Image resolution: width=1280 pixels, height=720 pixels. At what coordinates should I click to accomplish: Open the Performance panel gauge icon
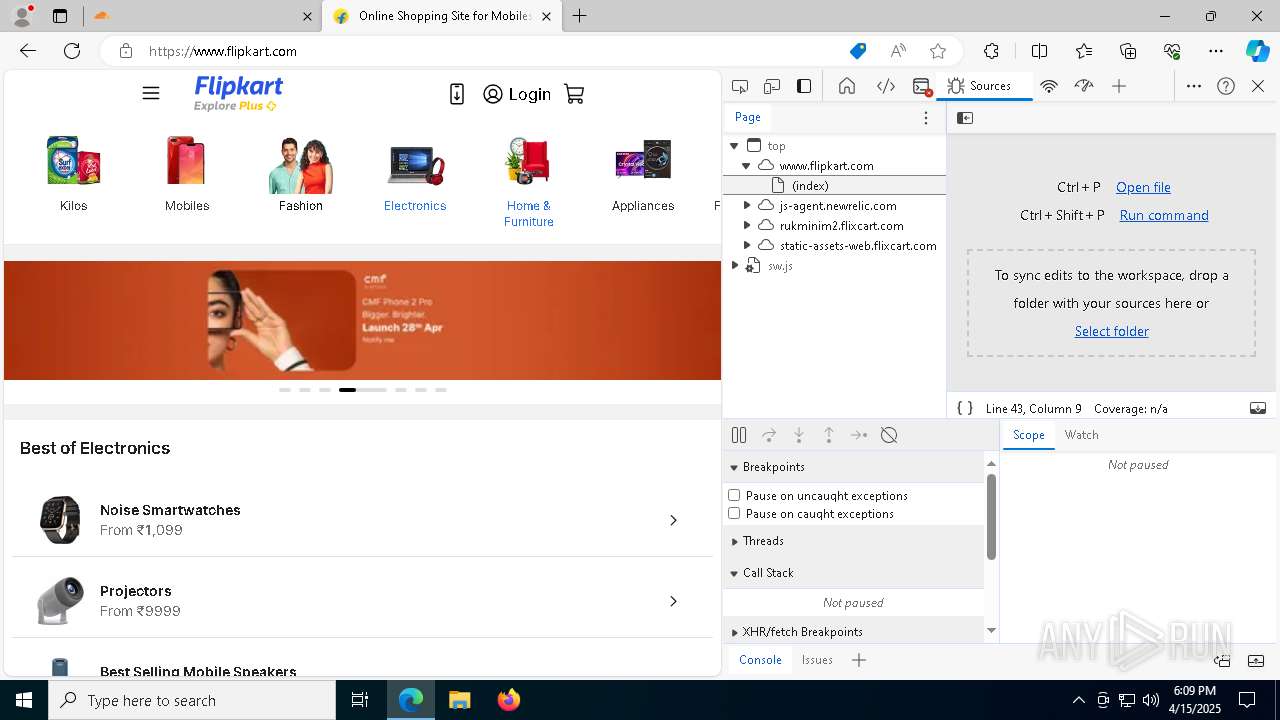pyautogui.click(x=1084, y=86)
